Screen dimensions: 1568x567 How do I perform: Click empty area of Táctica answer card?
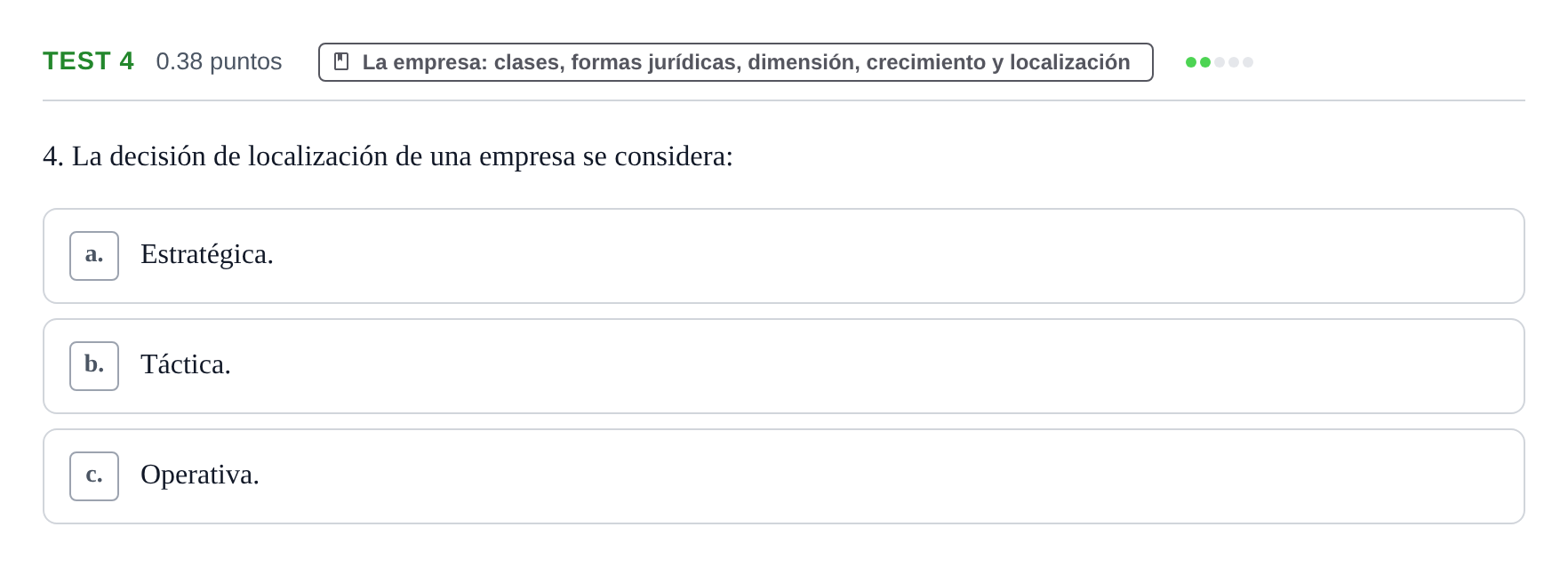tap(889, 366)
